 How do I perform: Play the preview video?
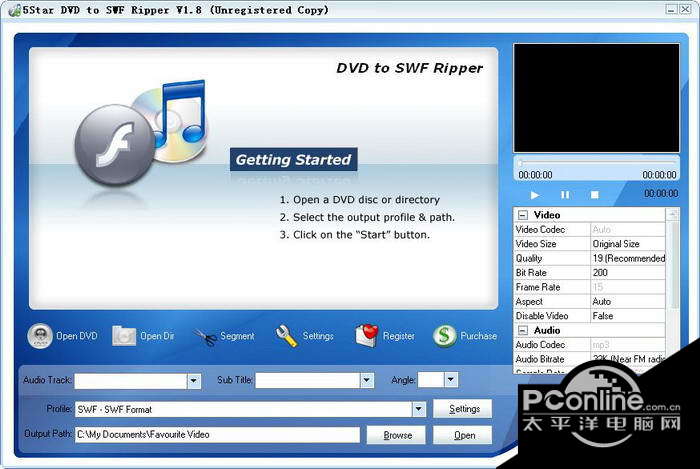pos(534,195)
